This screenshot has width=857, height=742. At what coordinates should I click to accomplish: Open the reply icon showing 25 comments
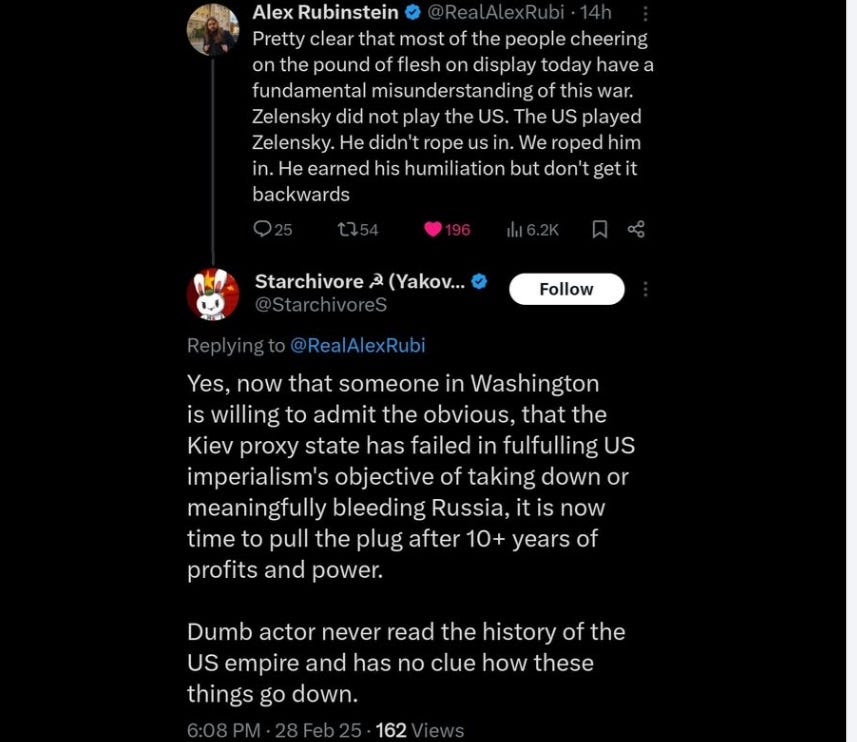tap(273, 229)
